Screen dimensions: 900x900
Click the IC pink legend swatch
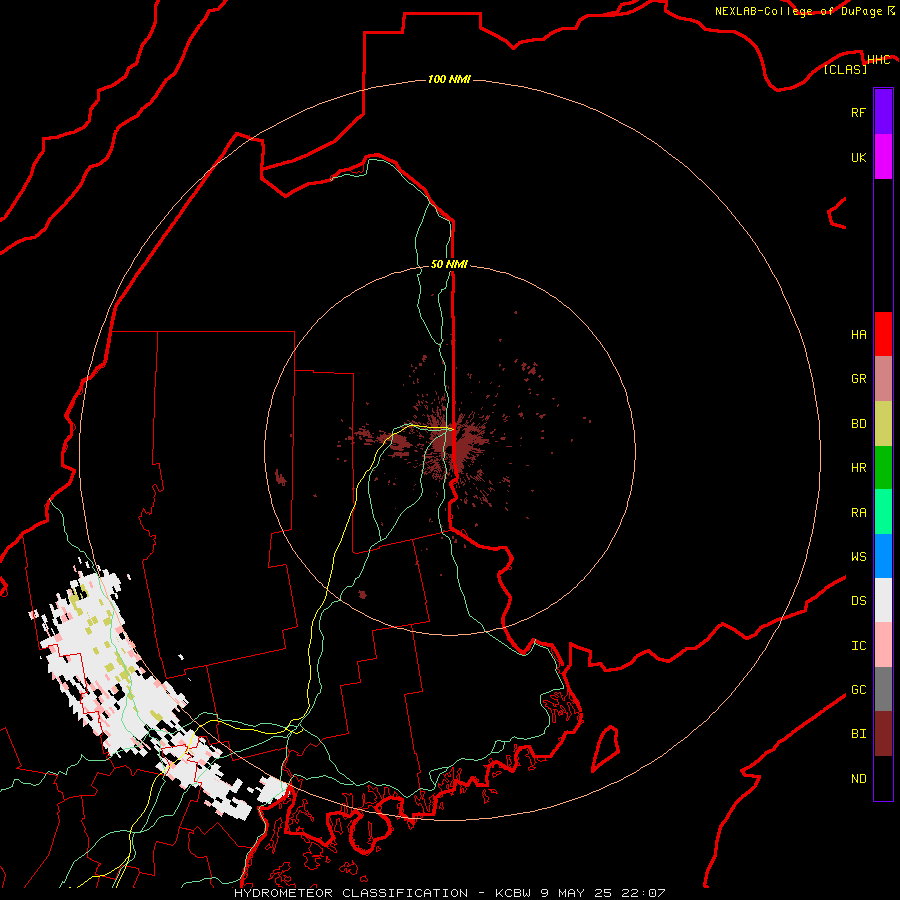click(x=883, y=645)
